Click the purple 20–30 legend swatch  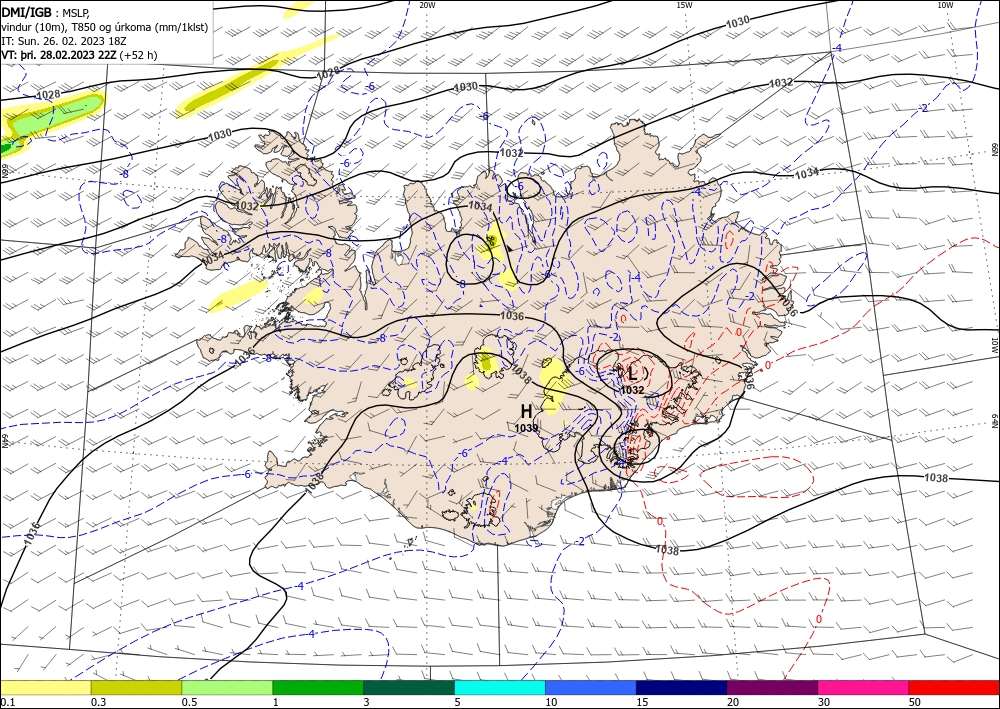coord(772,687)
